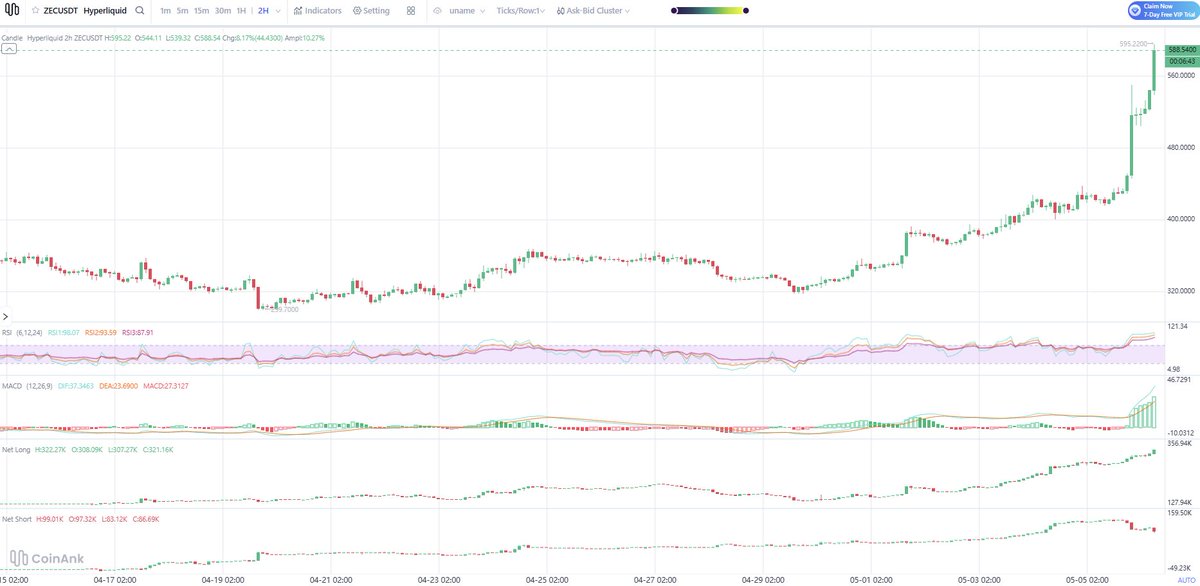Favorite ZECUSDT with the star icon
Image resolution: width=1200 pixels, height=586 pixels.
pyautogui.click(x=35, y=11)
